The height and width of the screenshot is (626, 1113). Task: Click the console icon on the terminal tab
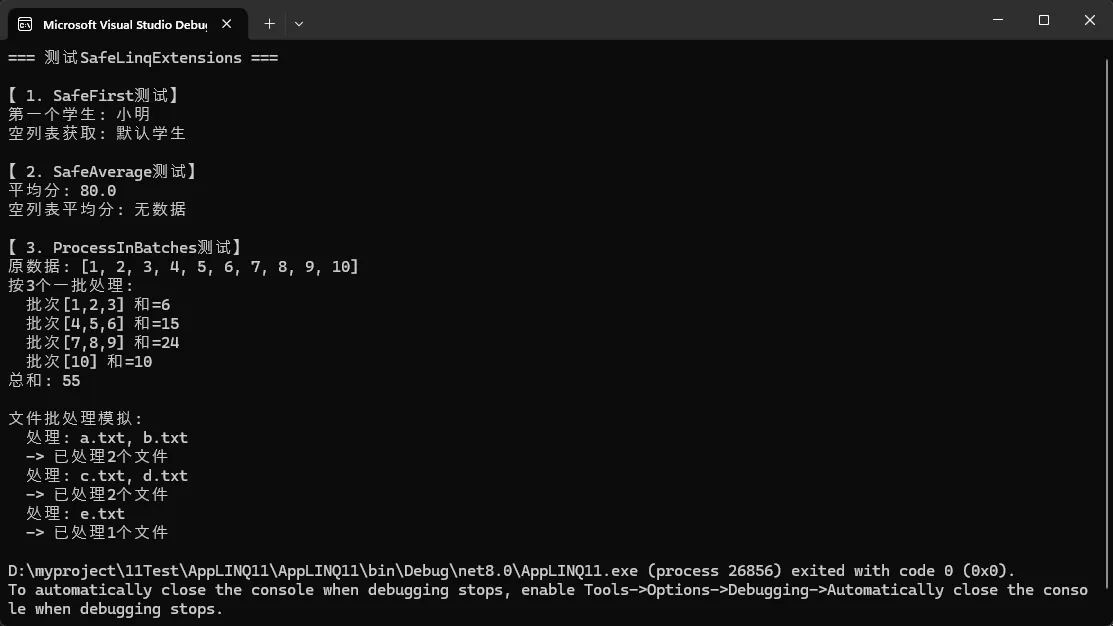tap(25, 23)
